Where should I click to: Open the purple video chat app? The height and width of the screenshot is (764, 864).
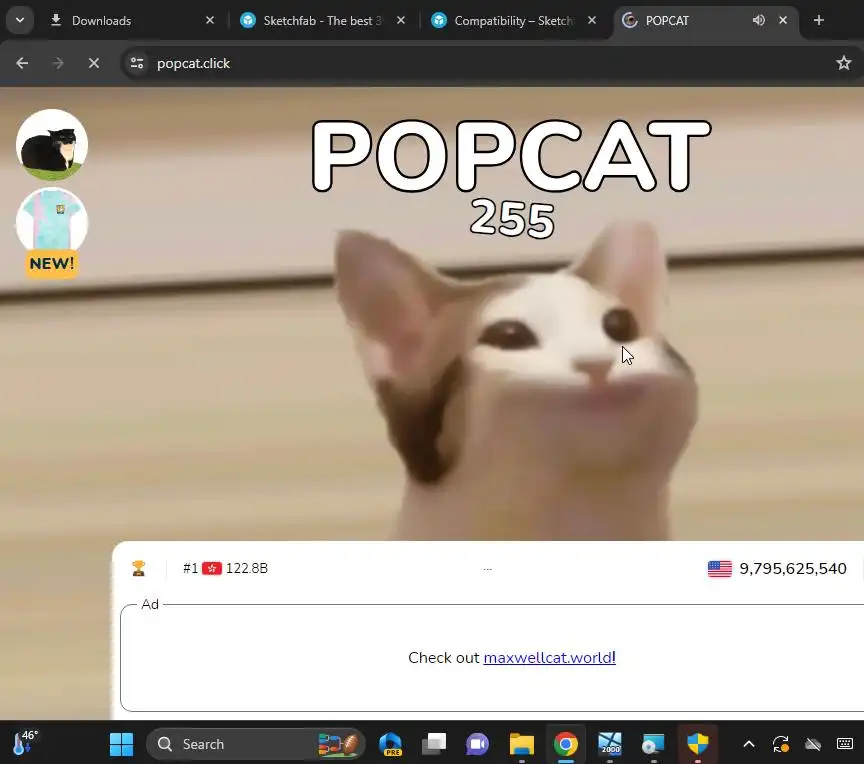click(x=478, y=744)
